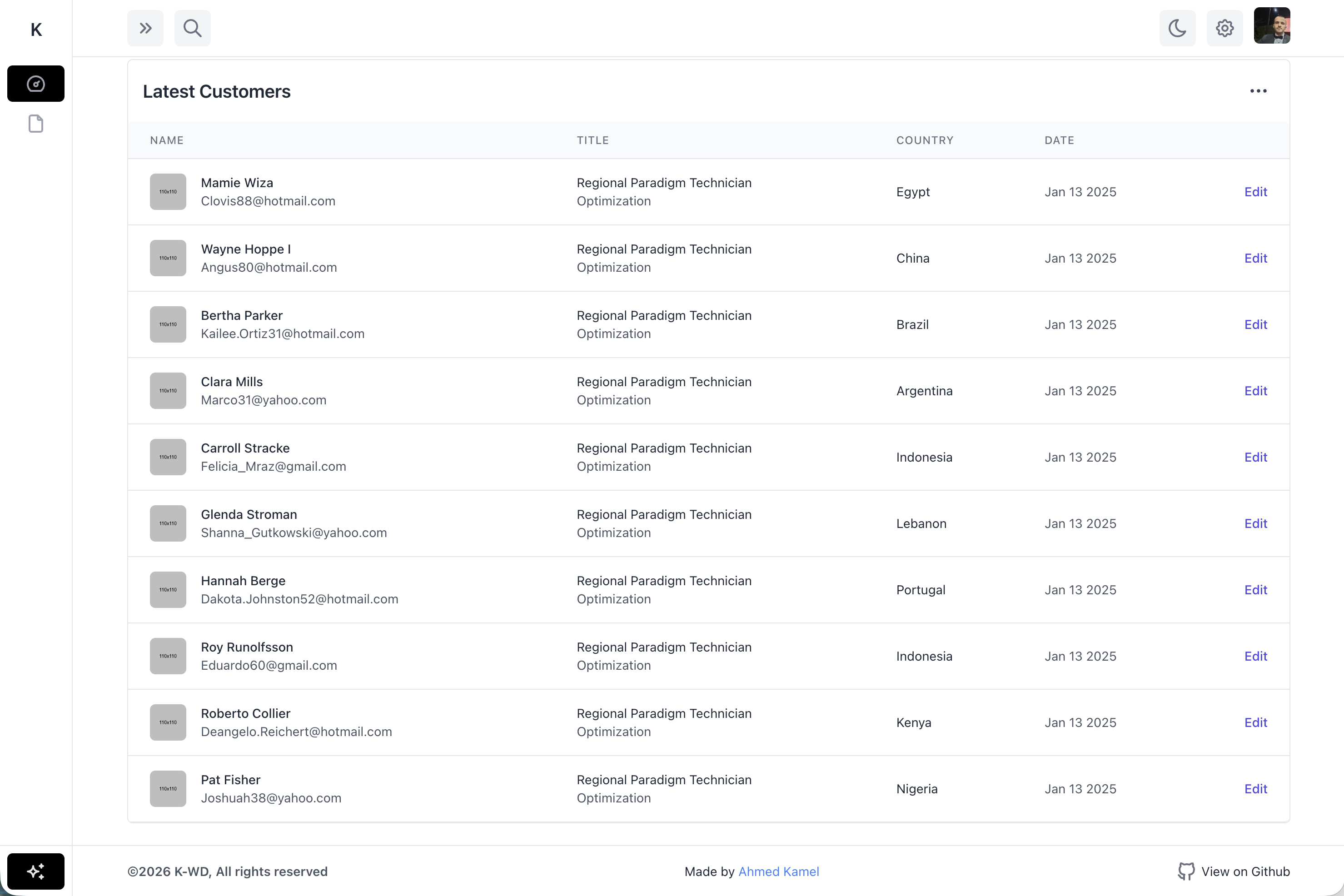
Task: Edit the Pat Fisher customer row
Action: (1255, 789)
